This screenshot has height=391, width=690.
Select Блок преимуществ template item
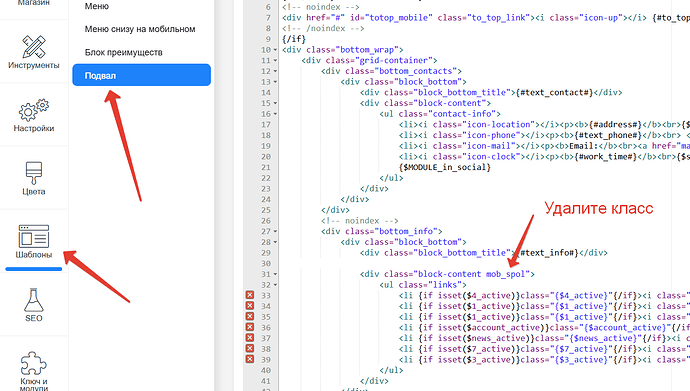pyautogui.click(x=124, y=52)
